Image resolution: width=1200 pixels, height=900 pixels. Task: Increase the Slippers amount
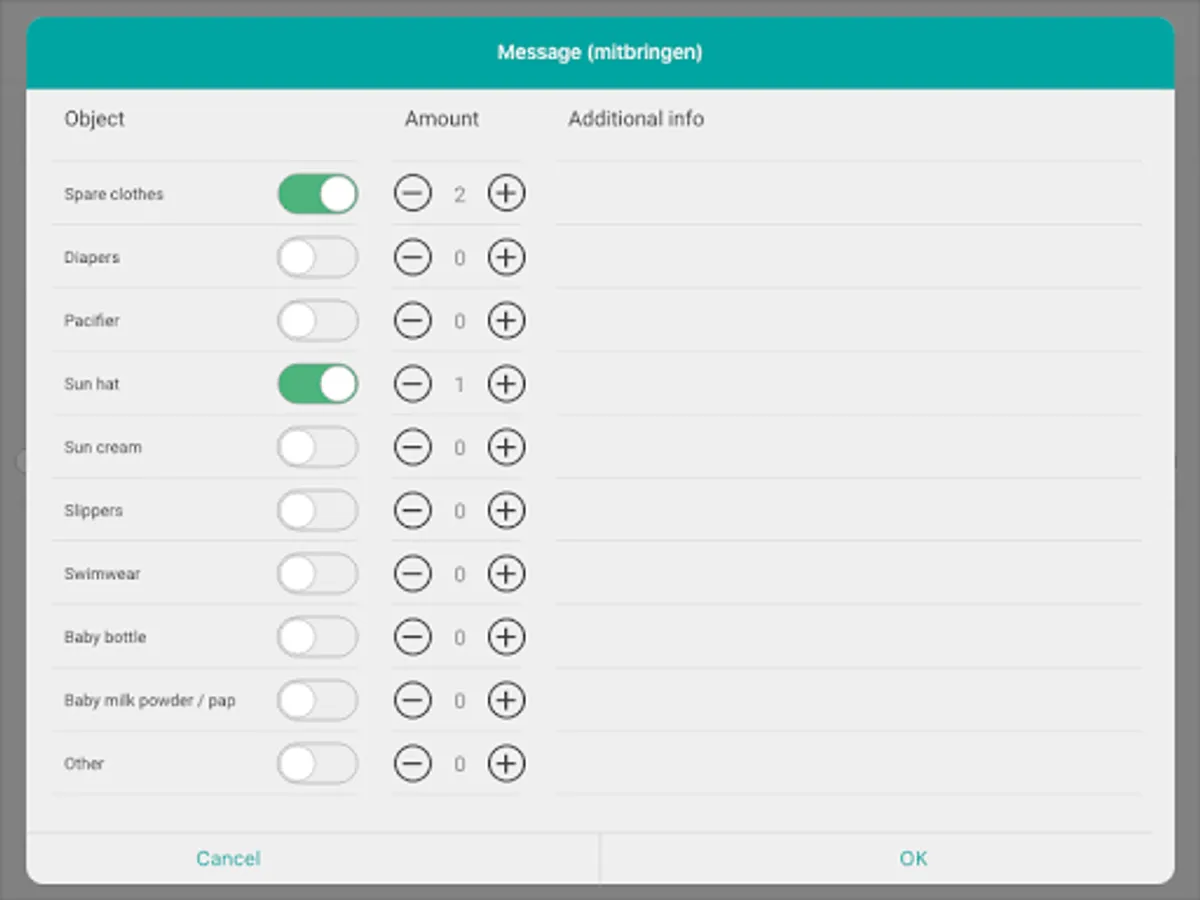coord(506,510)
